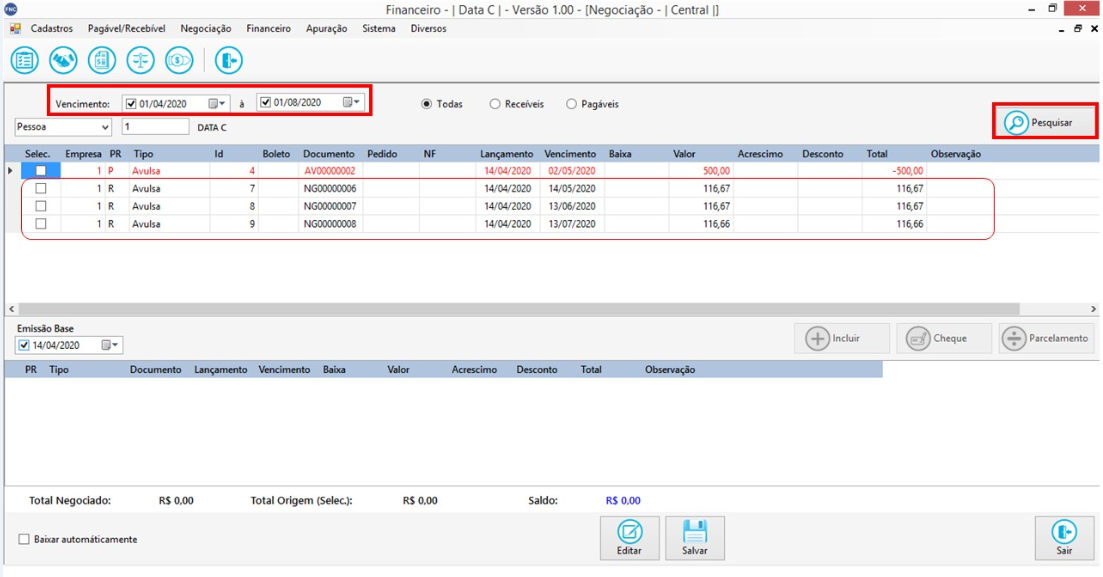The height and width of the screenshot is (577, 1103).
Task: Select the Todas radio option
Action: (442, 104)
